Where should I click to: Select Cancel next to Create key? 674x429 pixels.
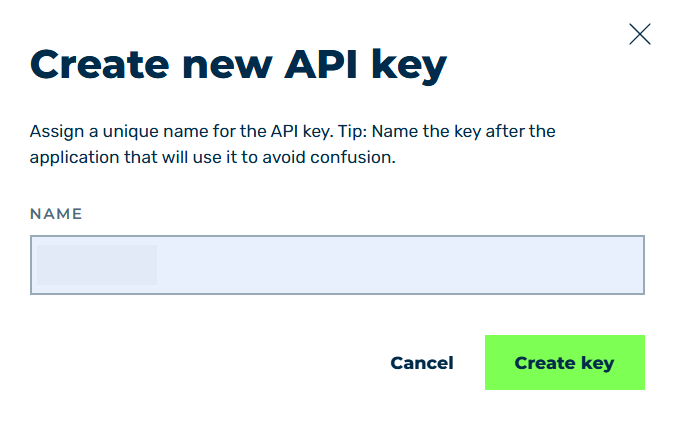(422, 363)
